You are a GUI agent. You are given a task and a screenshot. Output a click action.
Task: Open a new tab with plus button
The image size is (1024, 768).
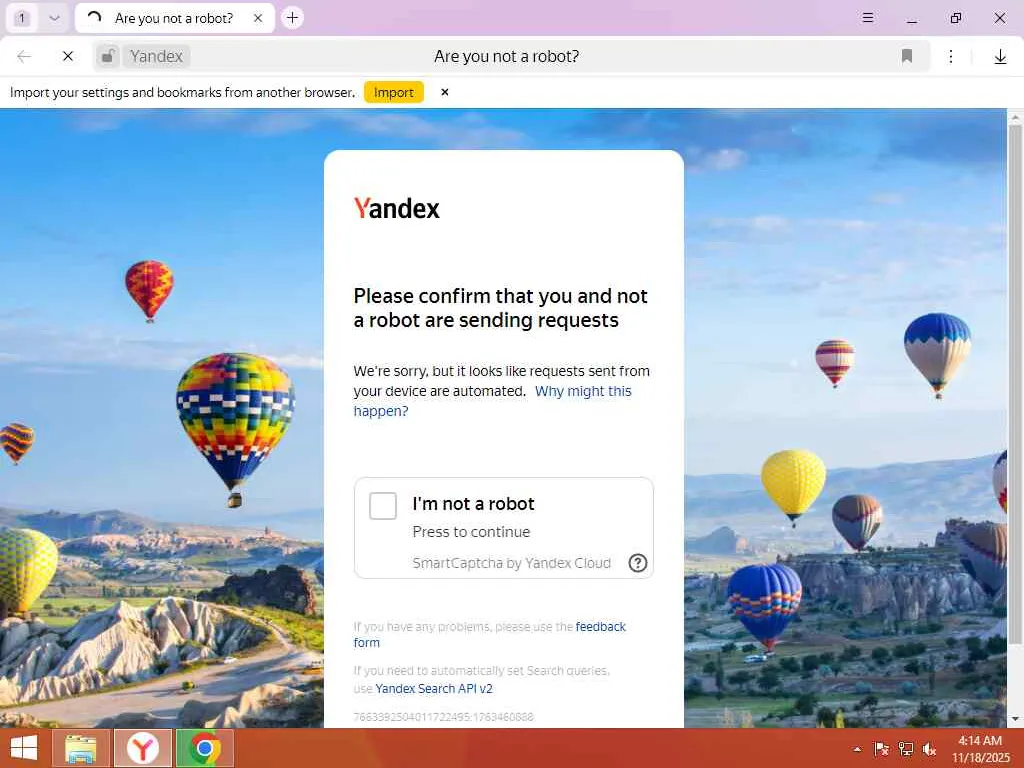coord(293,18)
